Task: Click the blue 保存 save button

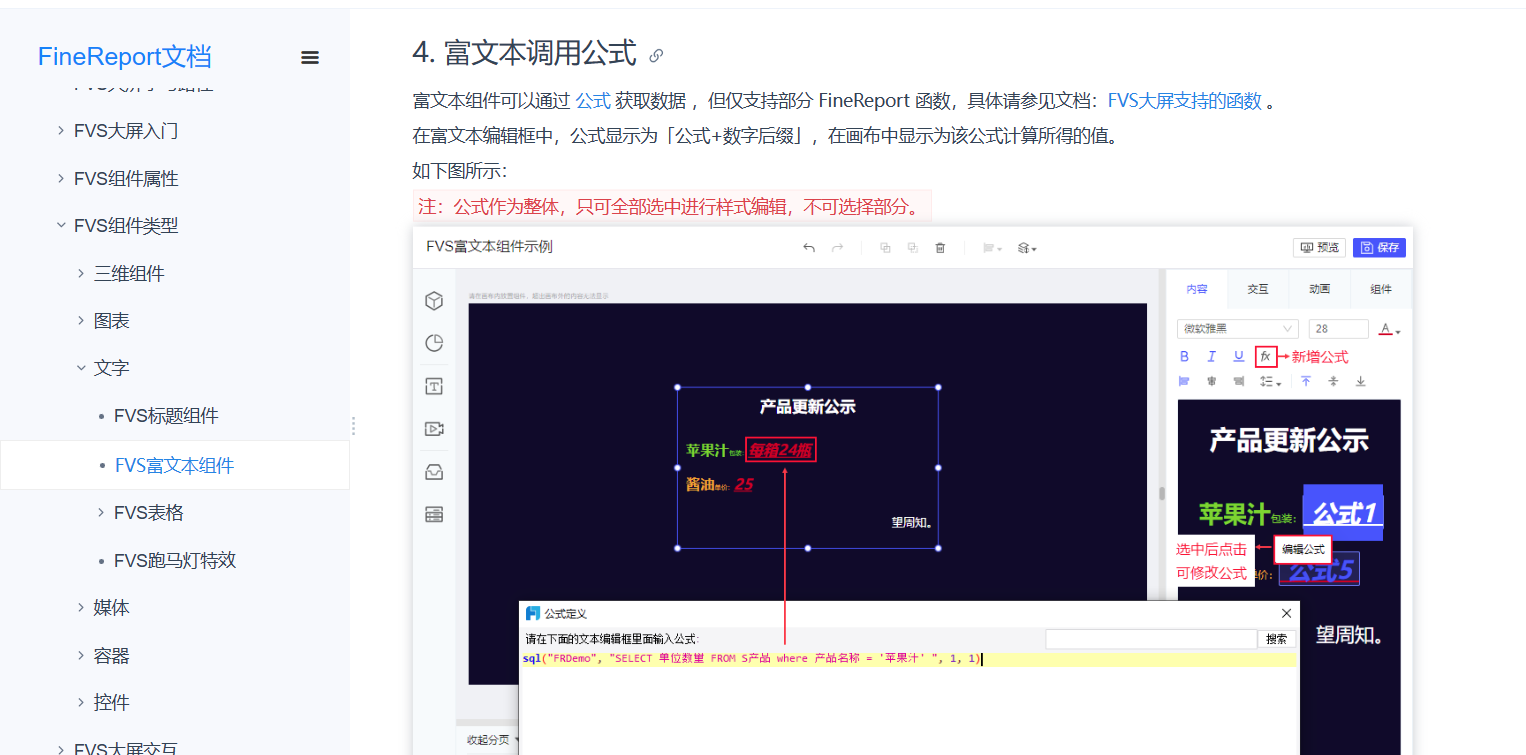Action: [1379, 248]
